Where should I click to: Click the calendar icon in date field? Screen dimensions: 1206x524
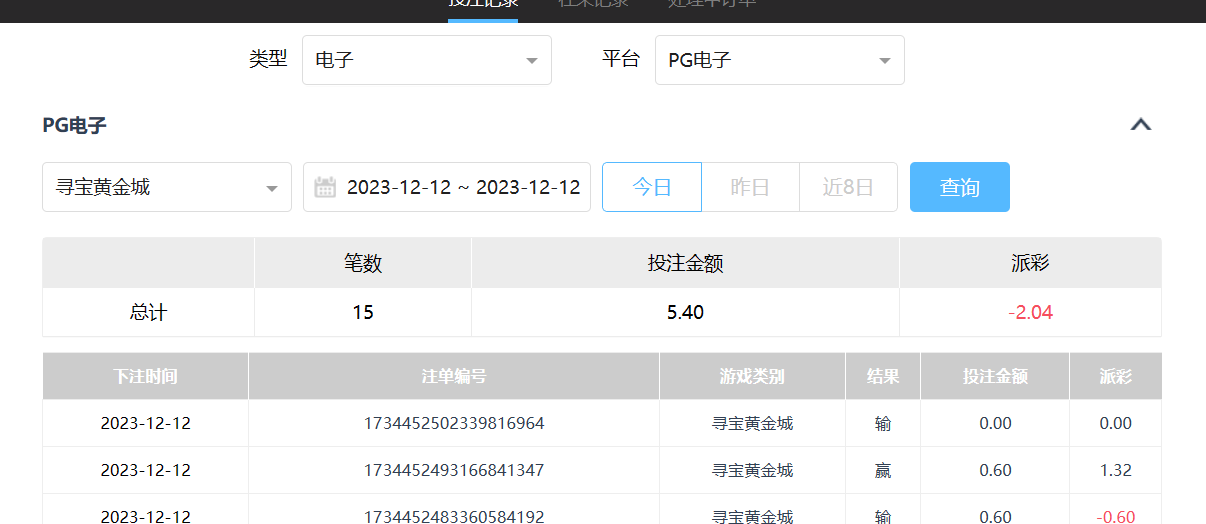coord(325,187)
